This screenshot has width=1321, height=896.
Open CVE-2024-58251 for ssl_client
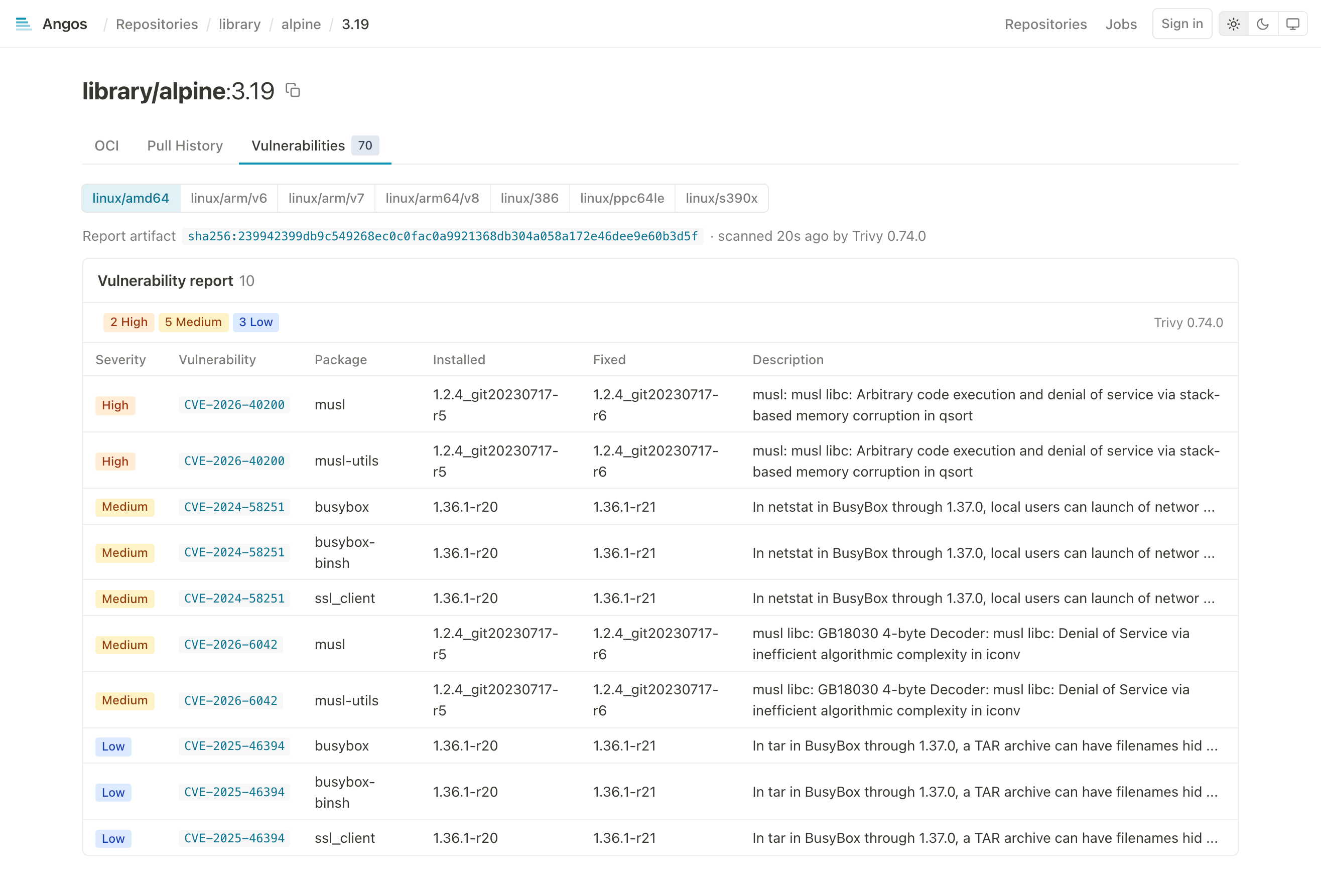coord(234,599)
